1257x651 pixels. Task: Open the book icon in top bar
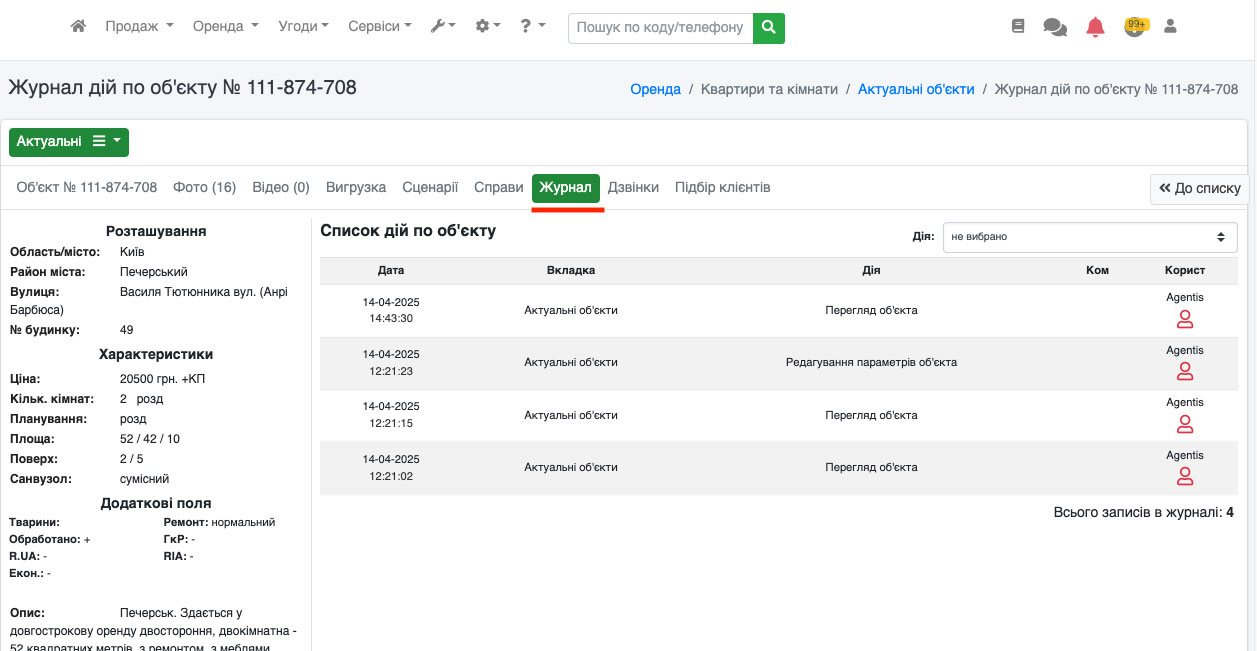click(1018, 27)
